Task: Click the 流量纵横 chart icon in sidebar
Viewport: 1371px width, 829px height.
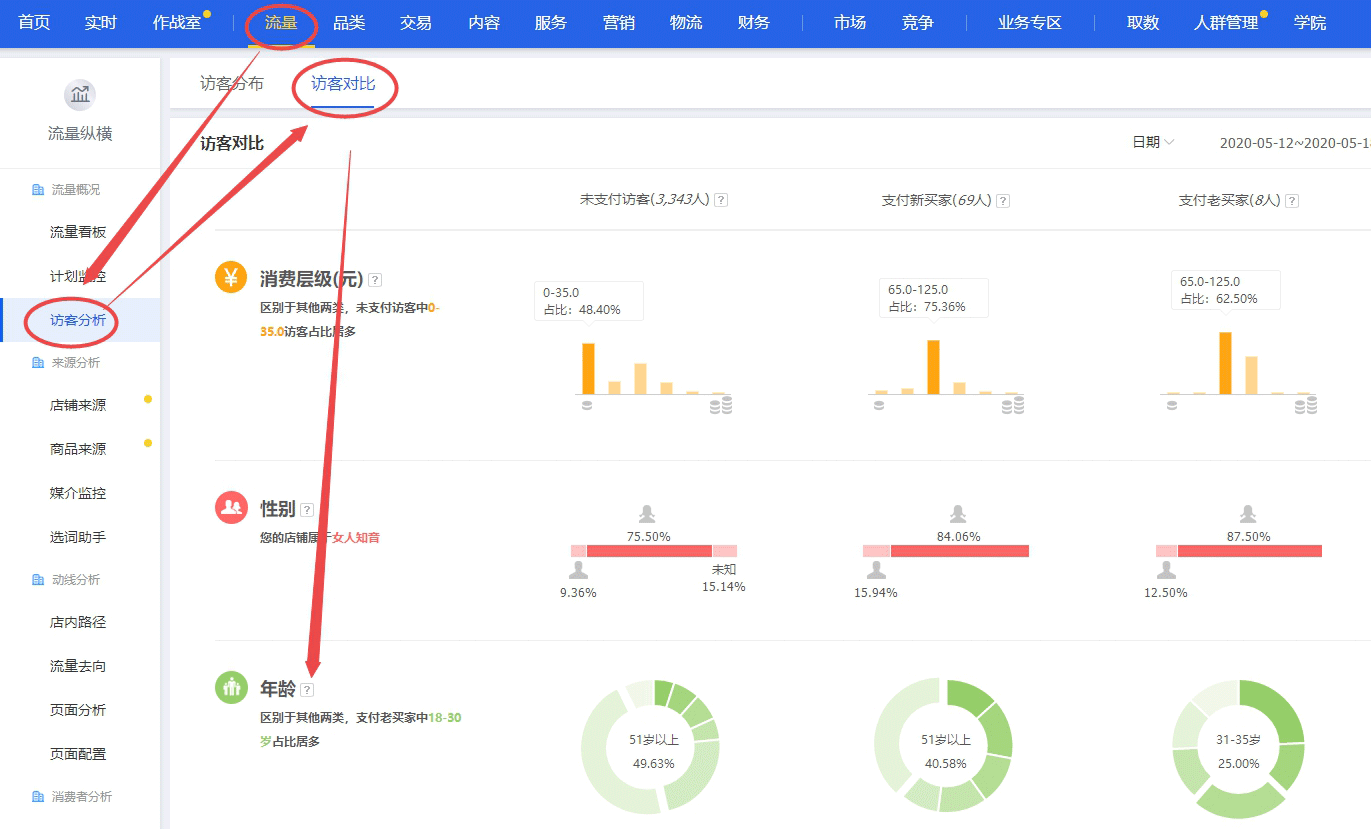Action: coord(80,96)
